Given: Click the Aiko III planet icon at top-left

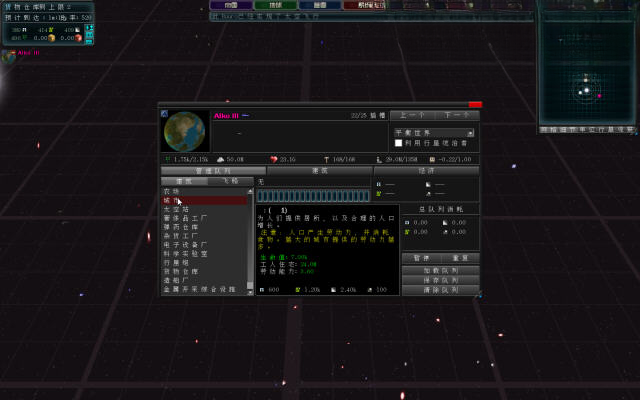Looking at the screenshot, I should click(8, 56).
